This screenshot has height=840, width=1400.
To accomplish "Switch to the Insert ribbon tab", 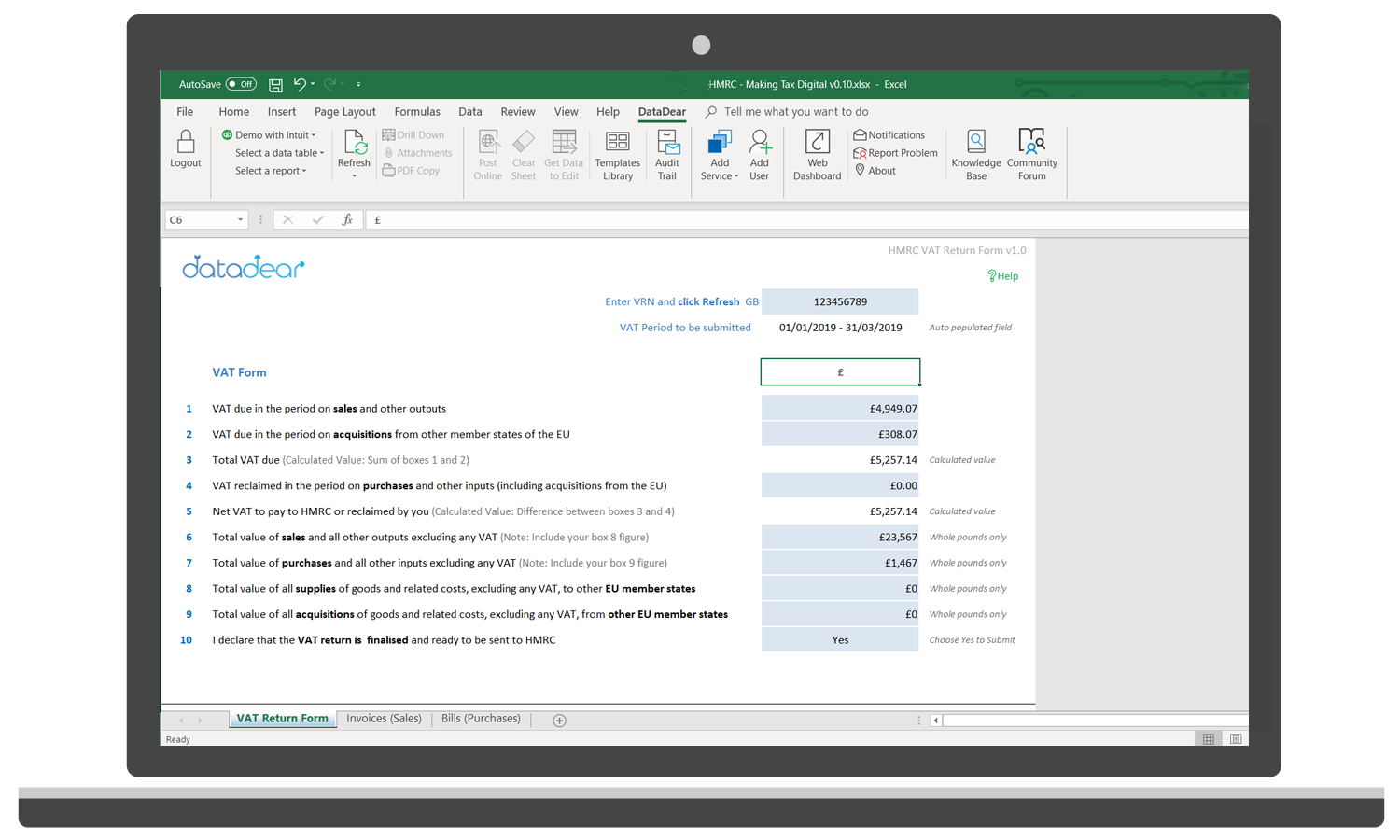I will coord(282,112).
